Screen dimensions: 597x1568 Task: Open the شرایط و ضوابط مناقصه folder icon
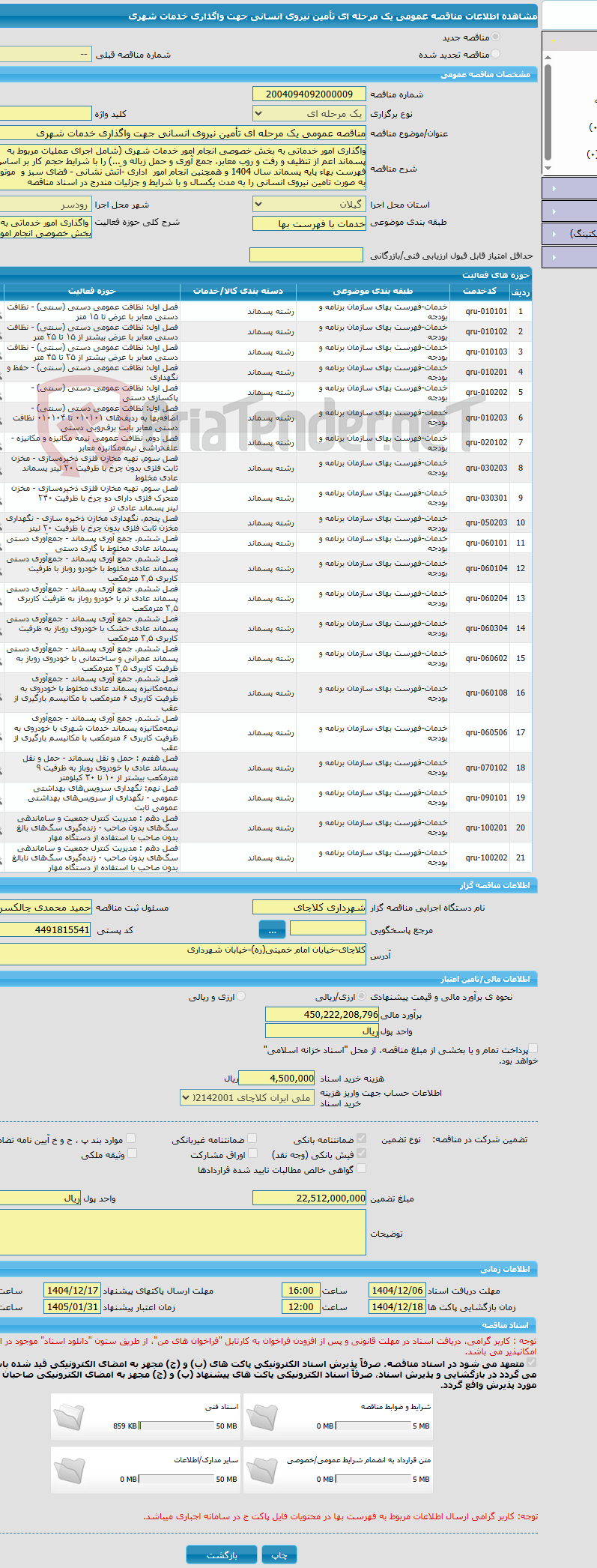click(262, 1417)
